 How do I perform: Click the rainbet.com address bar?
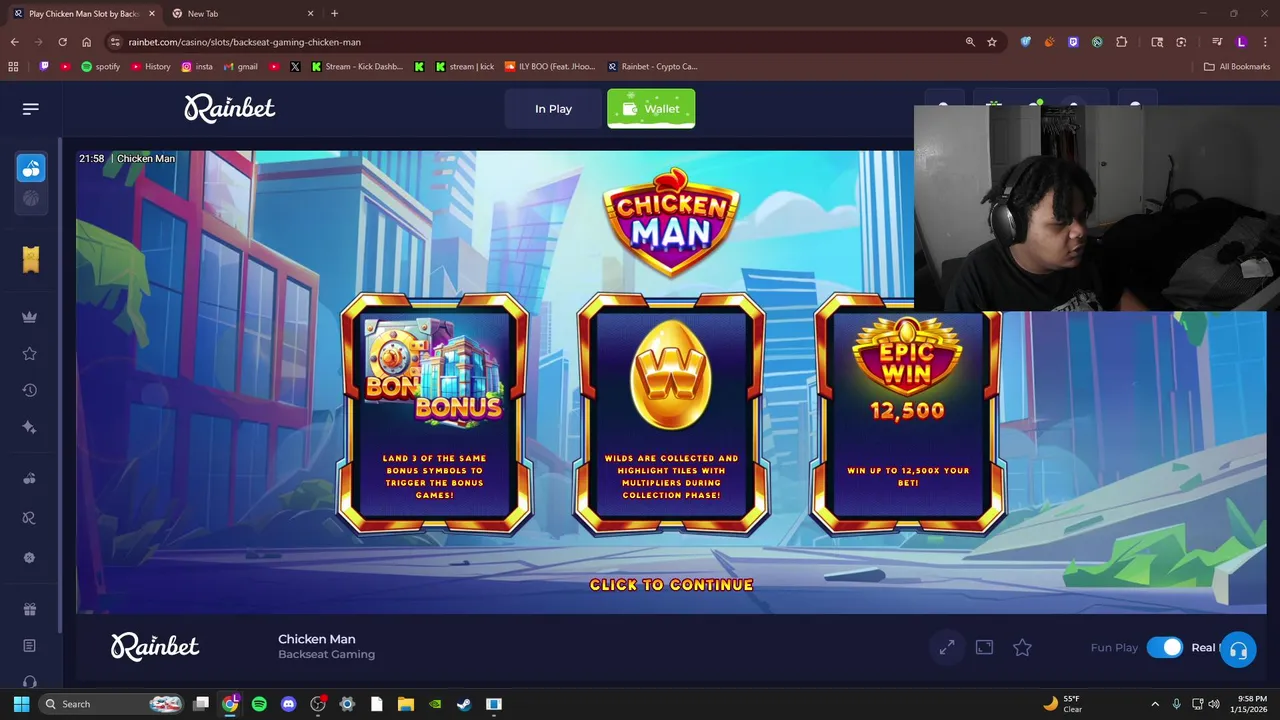[540, 42]
